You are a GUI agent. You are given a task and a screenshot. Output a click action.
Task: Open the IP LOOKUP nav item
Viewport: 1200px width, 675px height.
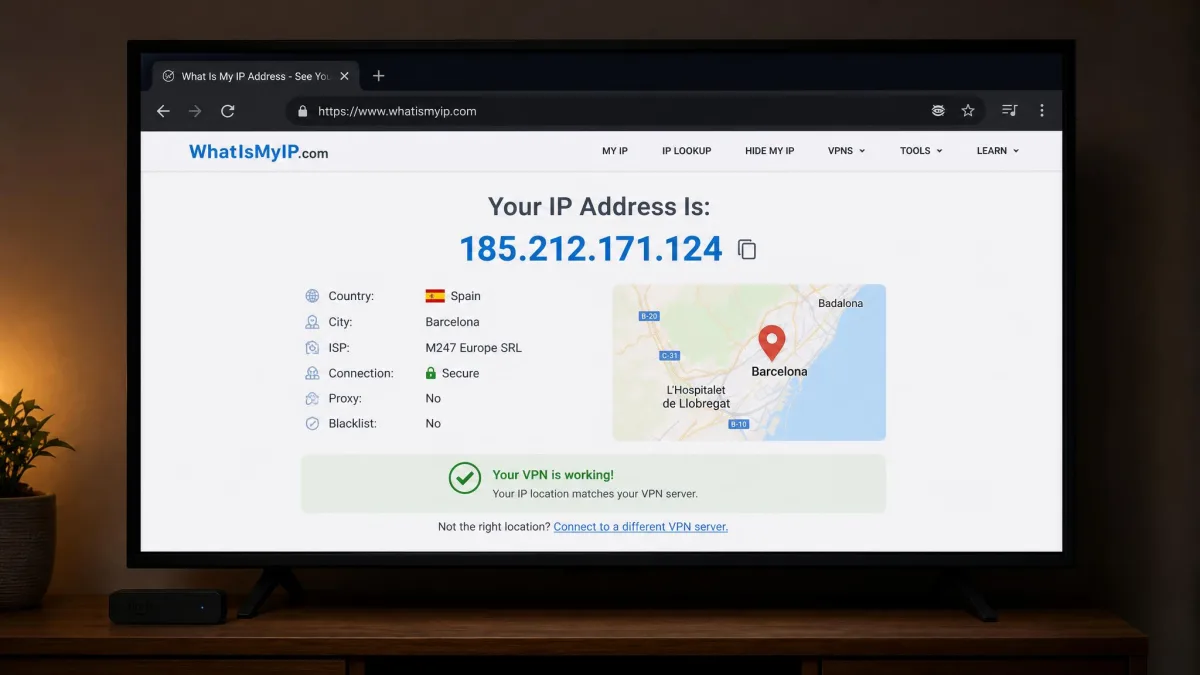[687, 151]
